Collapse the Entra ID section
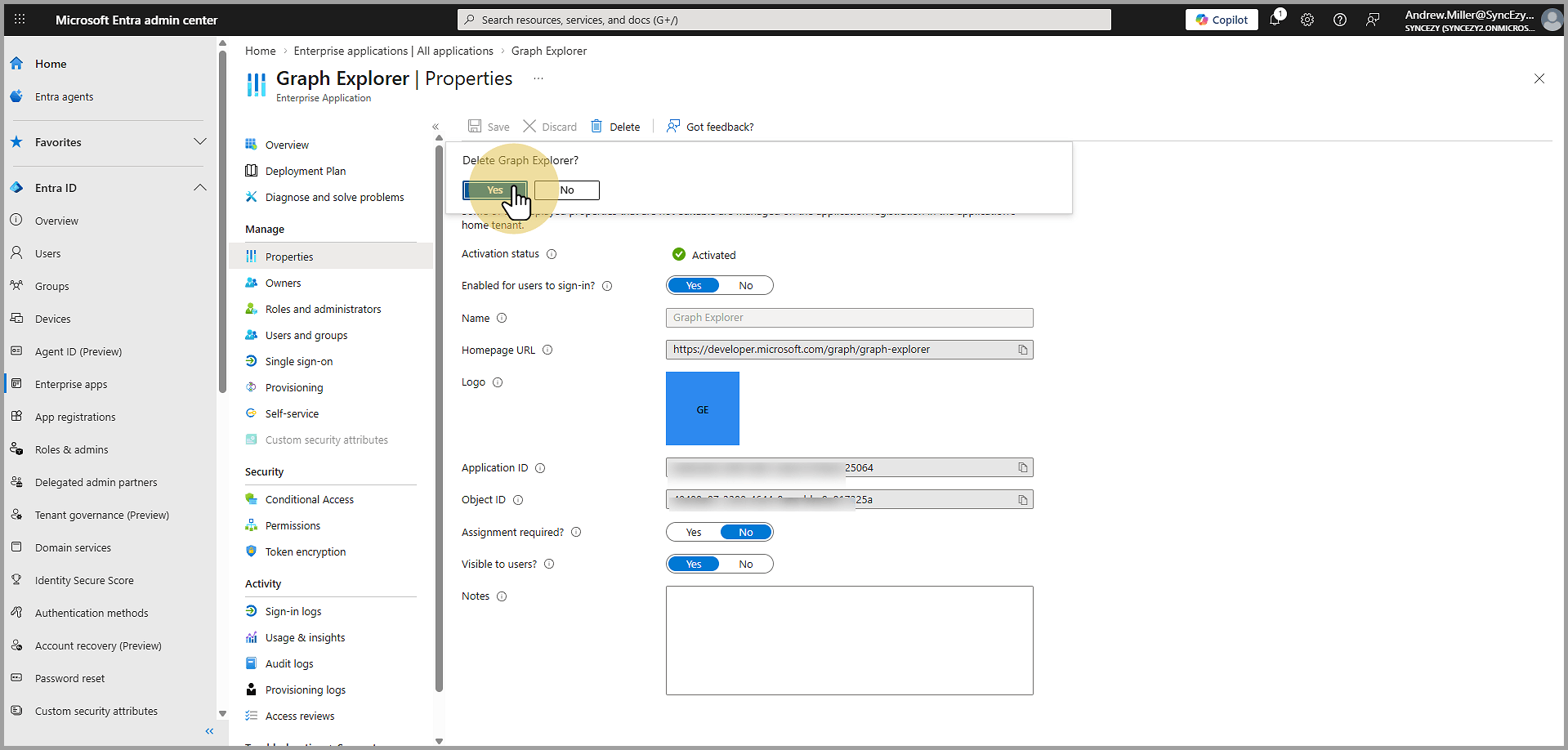1568x750 pixels. coord(199,188)
